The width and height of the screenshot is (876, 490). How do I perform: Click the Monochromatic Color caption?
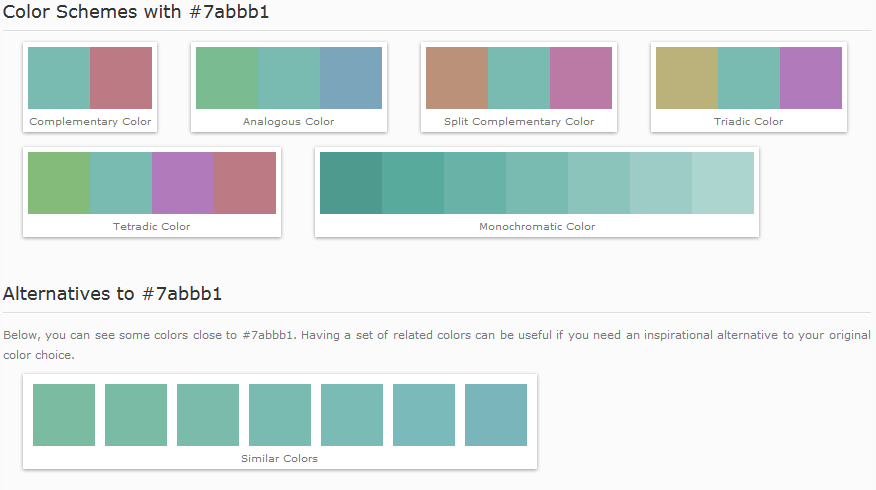click(537, 227)
